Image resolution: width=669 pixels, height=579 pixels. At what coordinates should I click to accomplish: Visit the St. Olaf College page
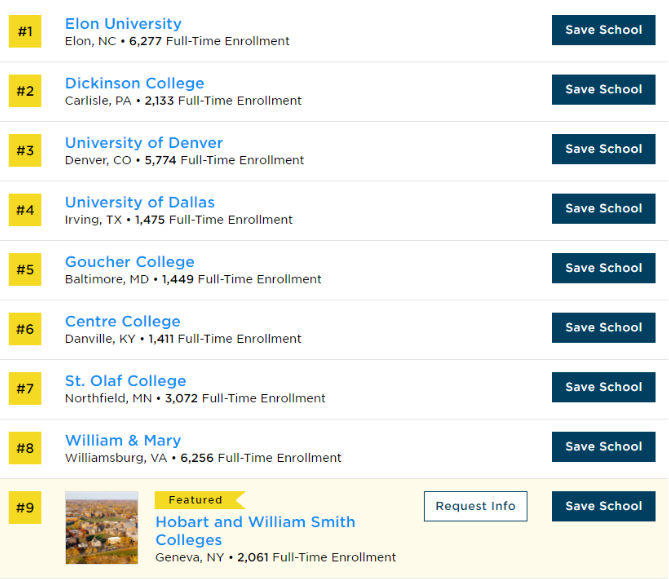click(125, 381)
